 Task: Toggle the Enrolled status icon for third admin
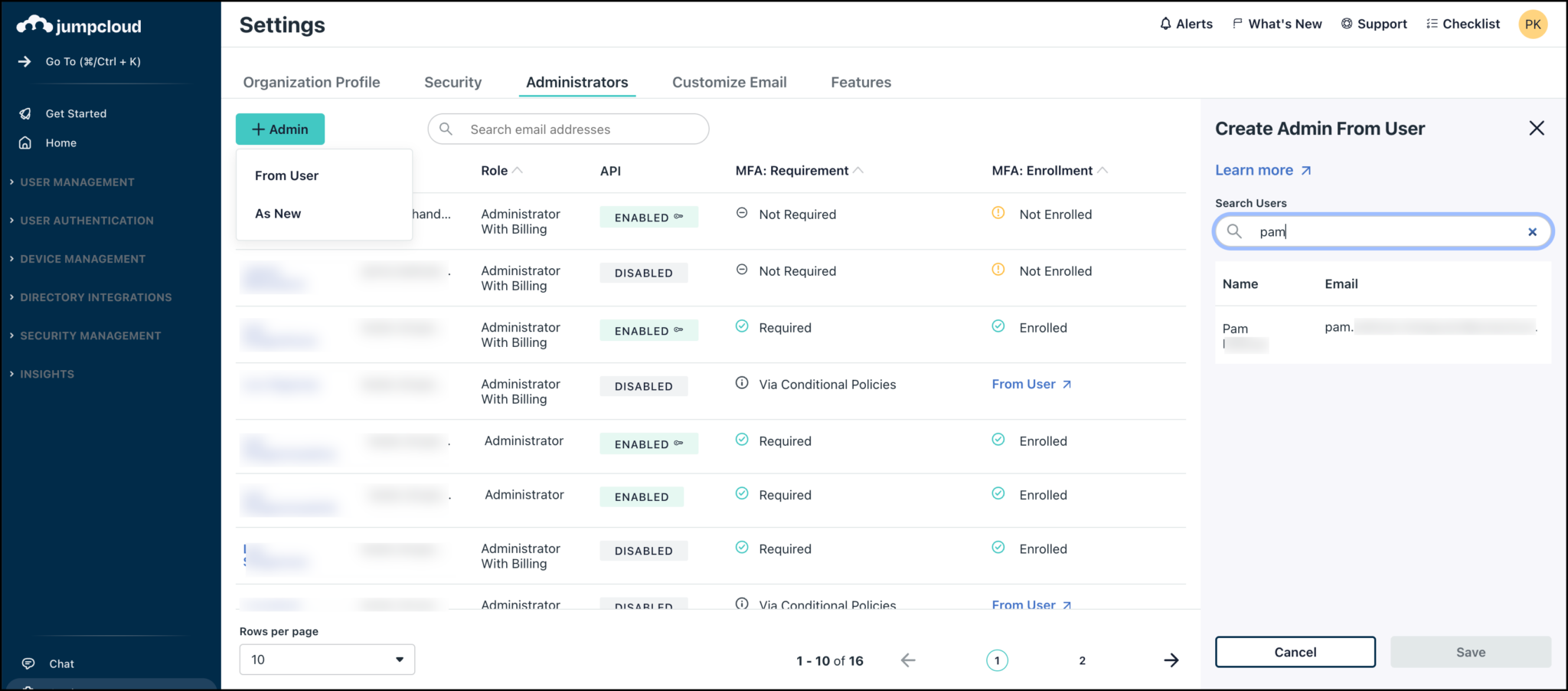tap(998, 326)
